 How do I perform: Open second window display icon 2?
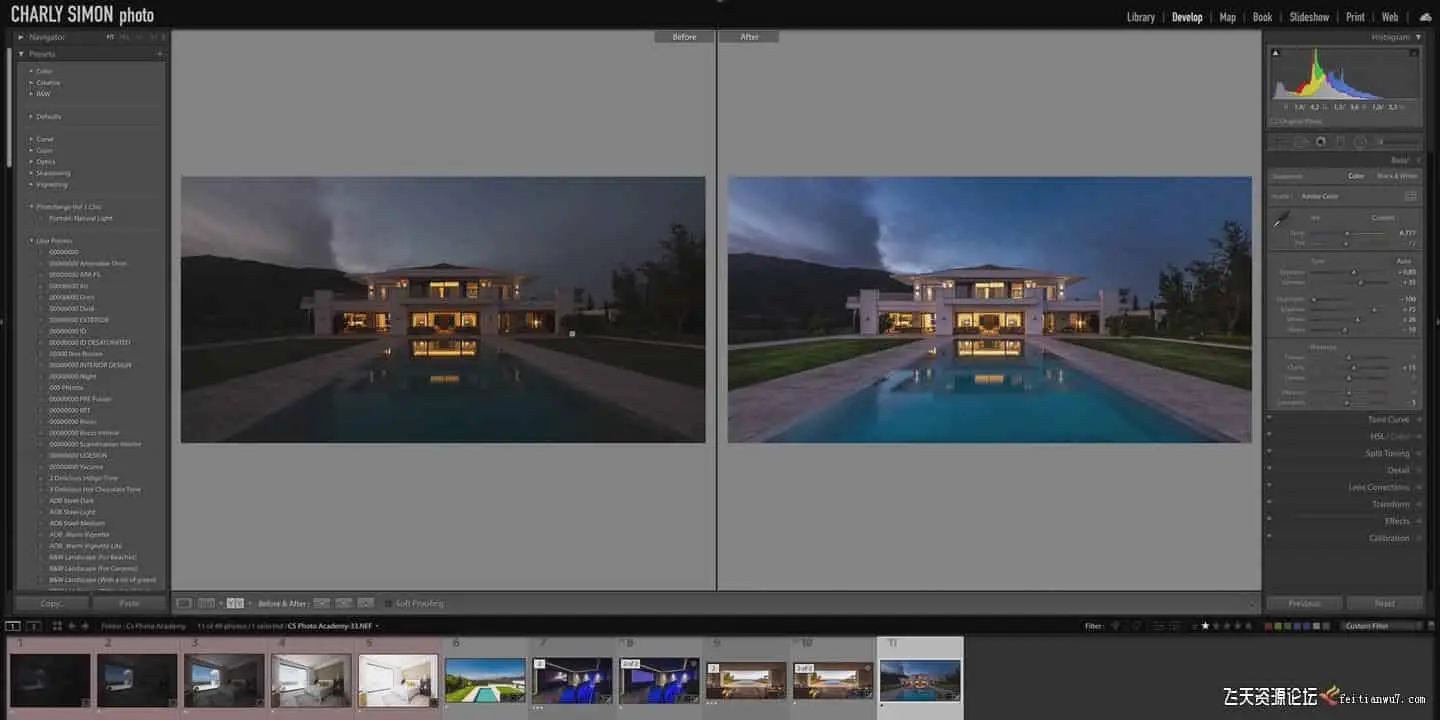tap(33, 626)
